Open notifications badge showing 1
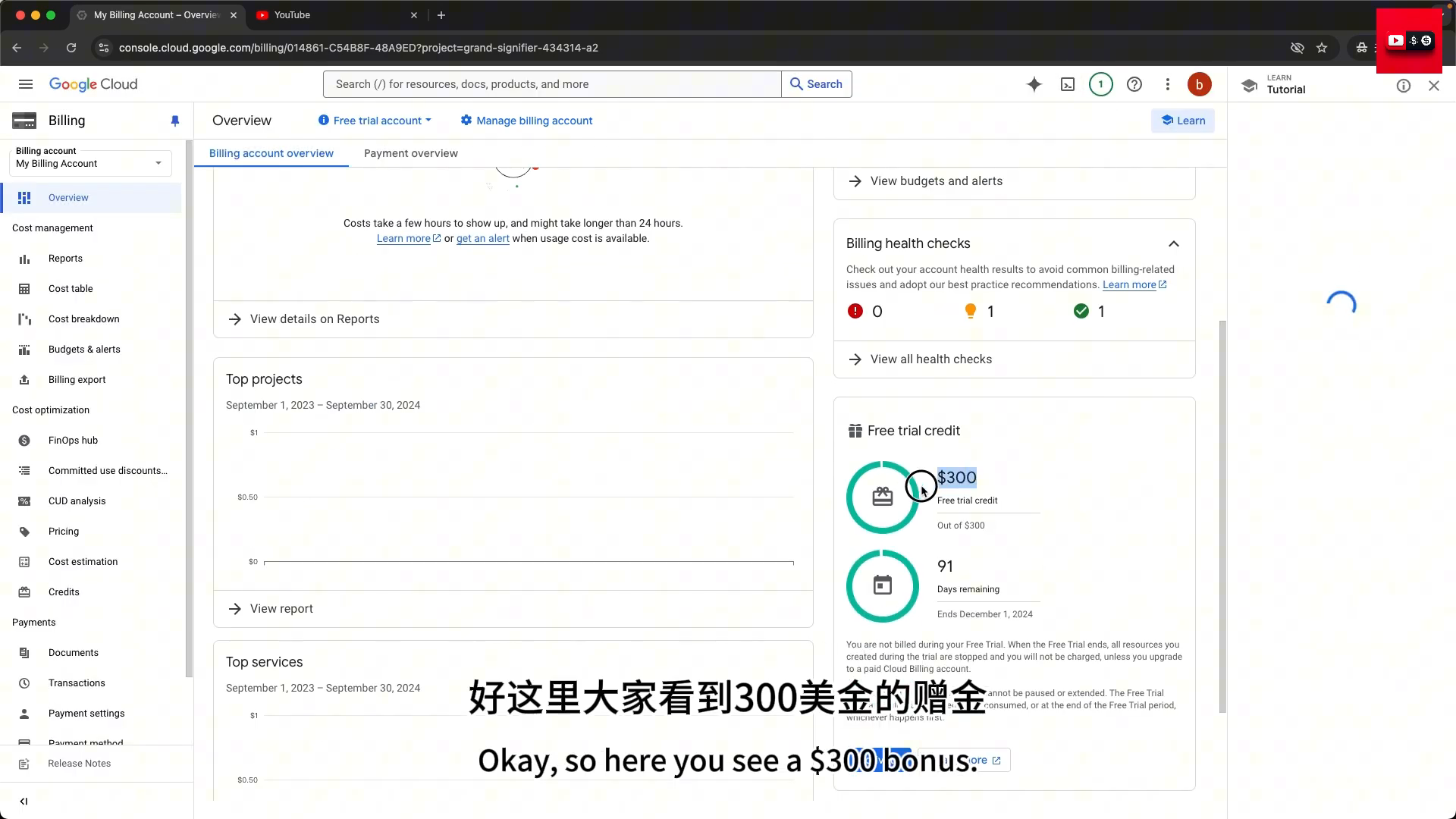The image size is (1456, 819). [1101, 84]
